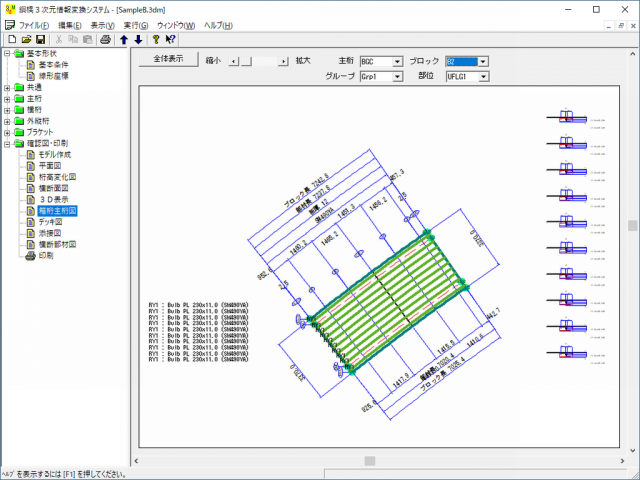The height and width of the screenshot is (480, 640).
Task: Click the up arrow toolbar icon
Action: (124, 39)
